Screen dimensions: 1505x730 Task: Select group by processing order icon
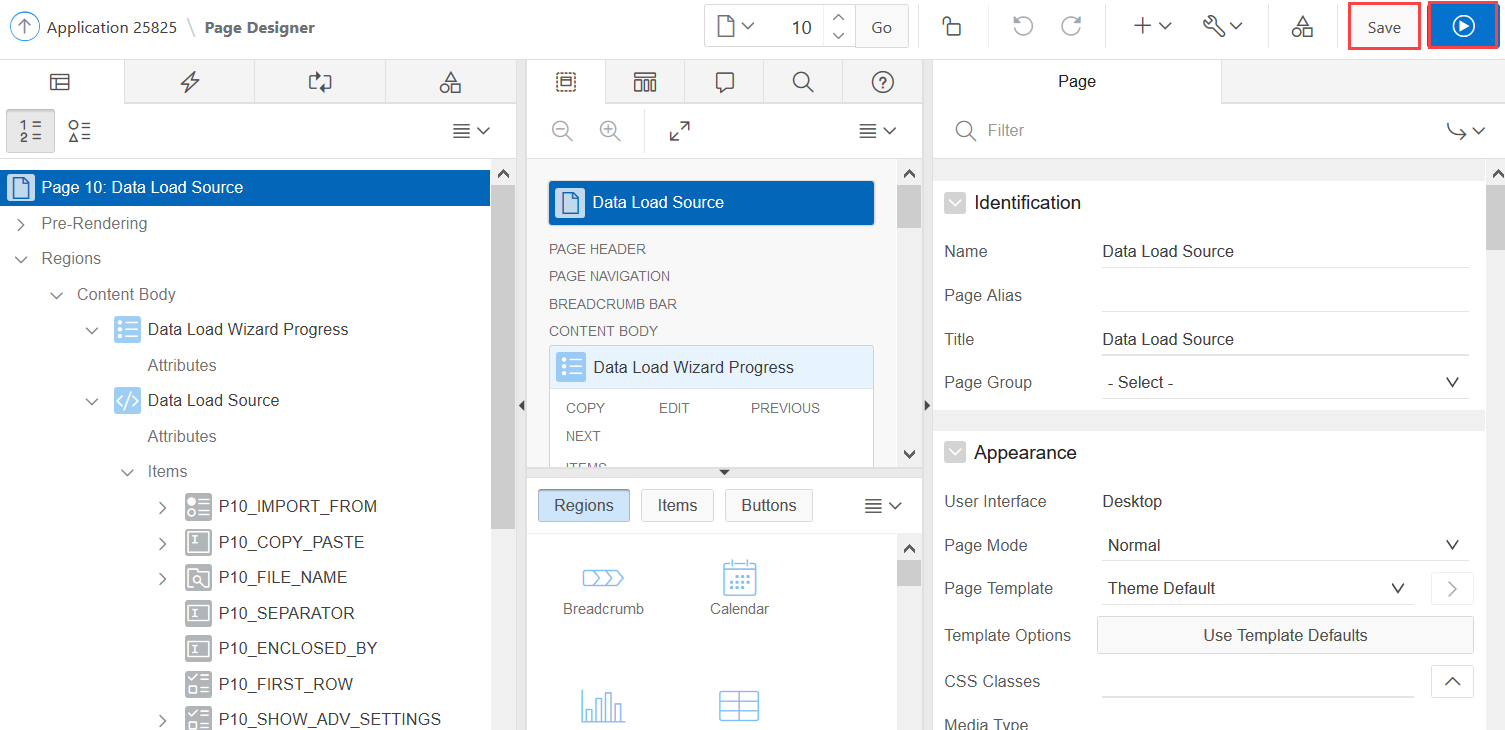(x=31, y=130)
